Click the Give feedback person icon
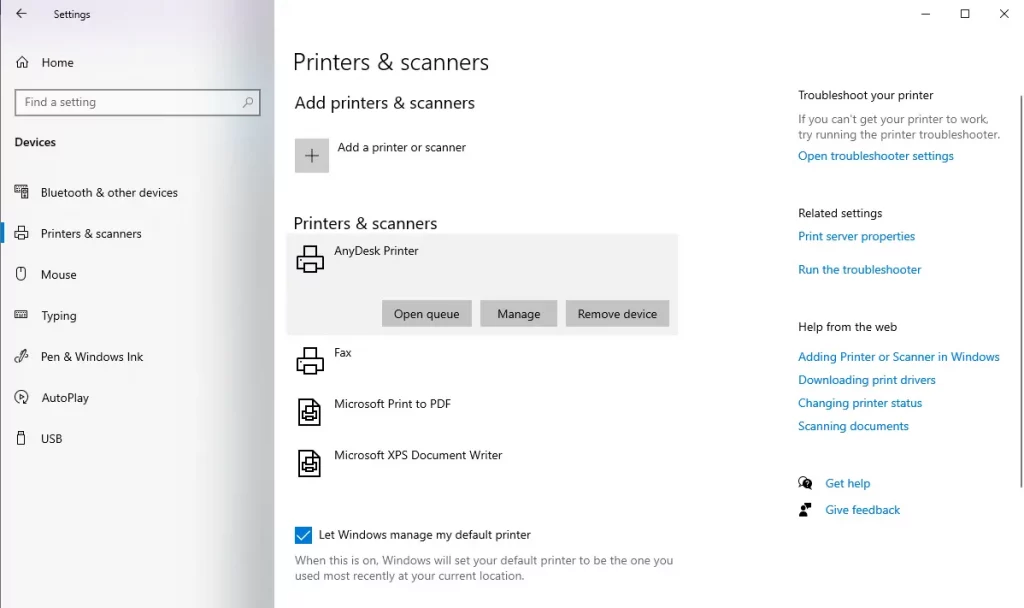This screenshot has width=1024, height=608. pos(805,509)
